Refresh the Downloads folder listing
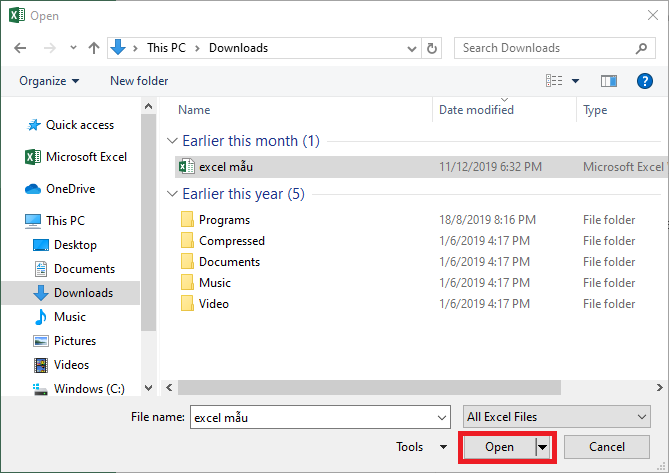 click(432, 48)
